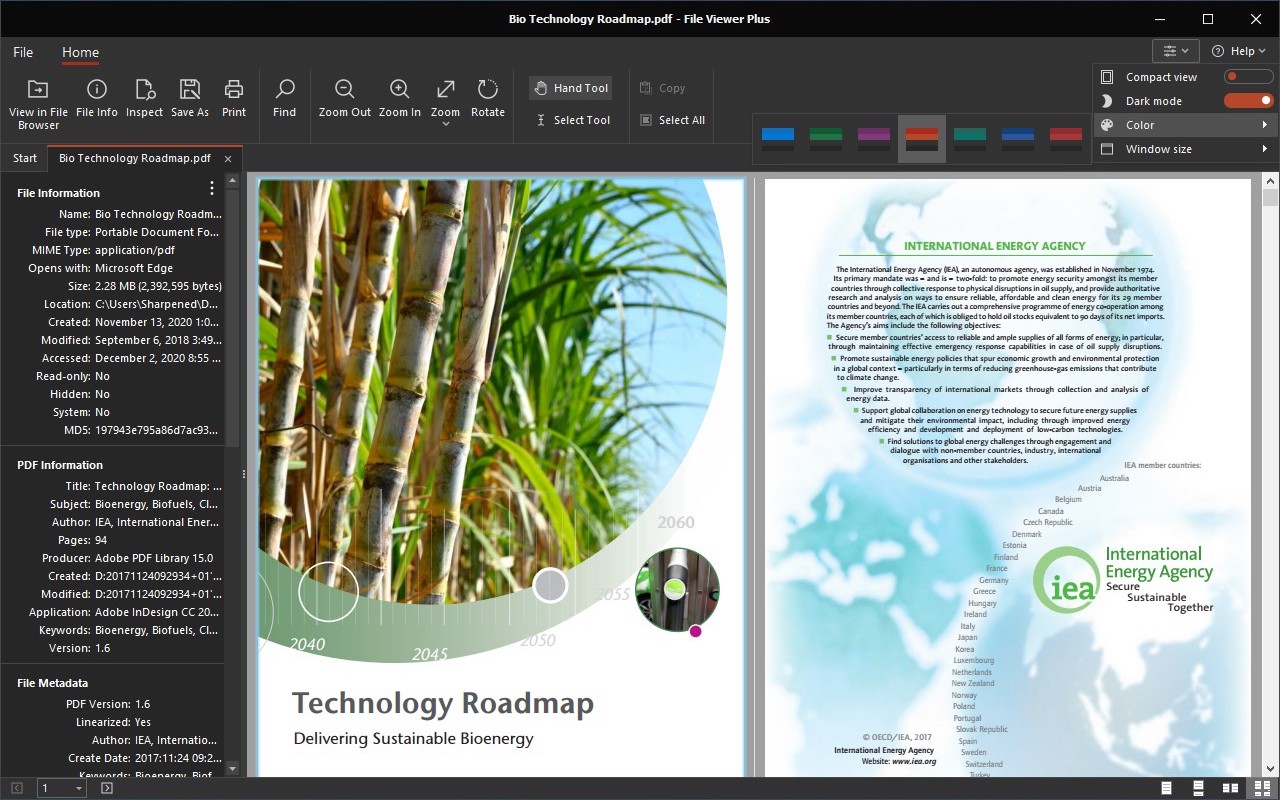Click the '2.28 MB (2,392,595 bytes)' size

point(158,286)
